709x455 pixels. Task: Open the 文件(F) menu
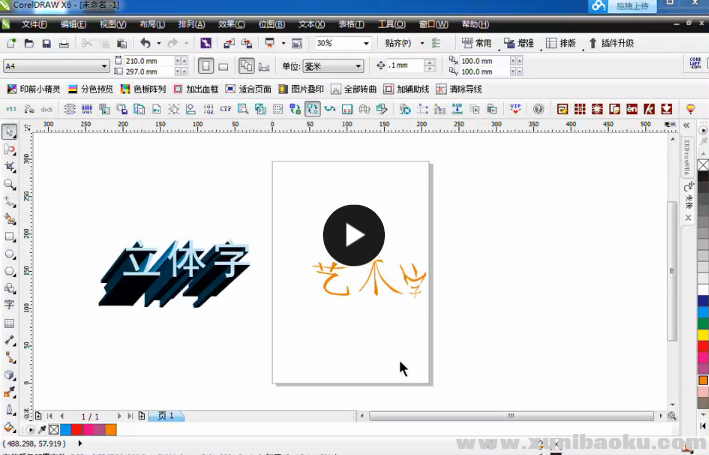coord(34,22)
